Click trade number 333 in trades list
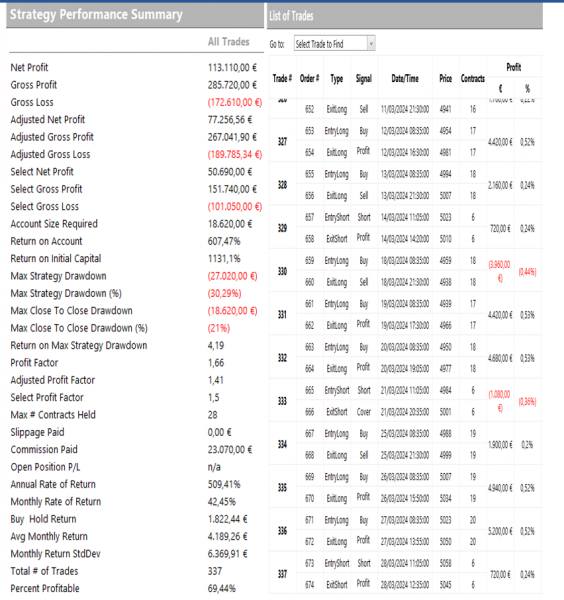This screenshot has height=600, width=564. 282,401
